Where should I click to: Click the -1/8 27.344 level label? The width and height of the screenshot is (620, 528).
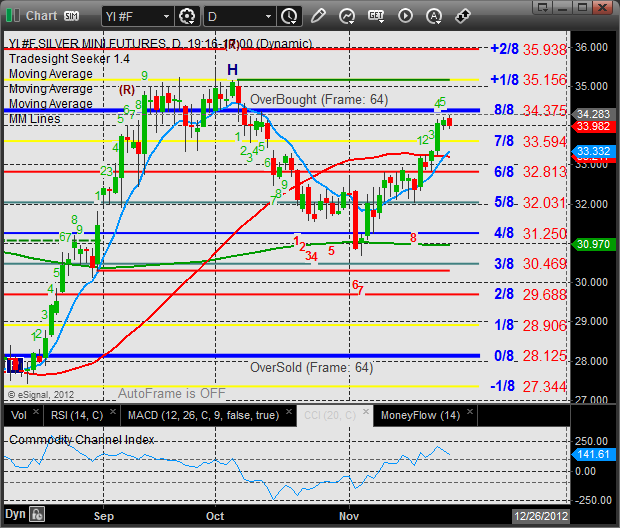click(x=528, y=386)
